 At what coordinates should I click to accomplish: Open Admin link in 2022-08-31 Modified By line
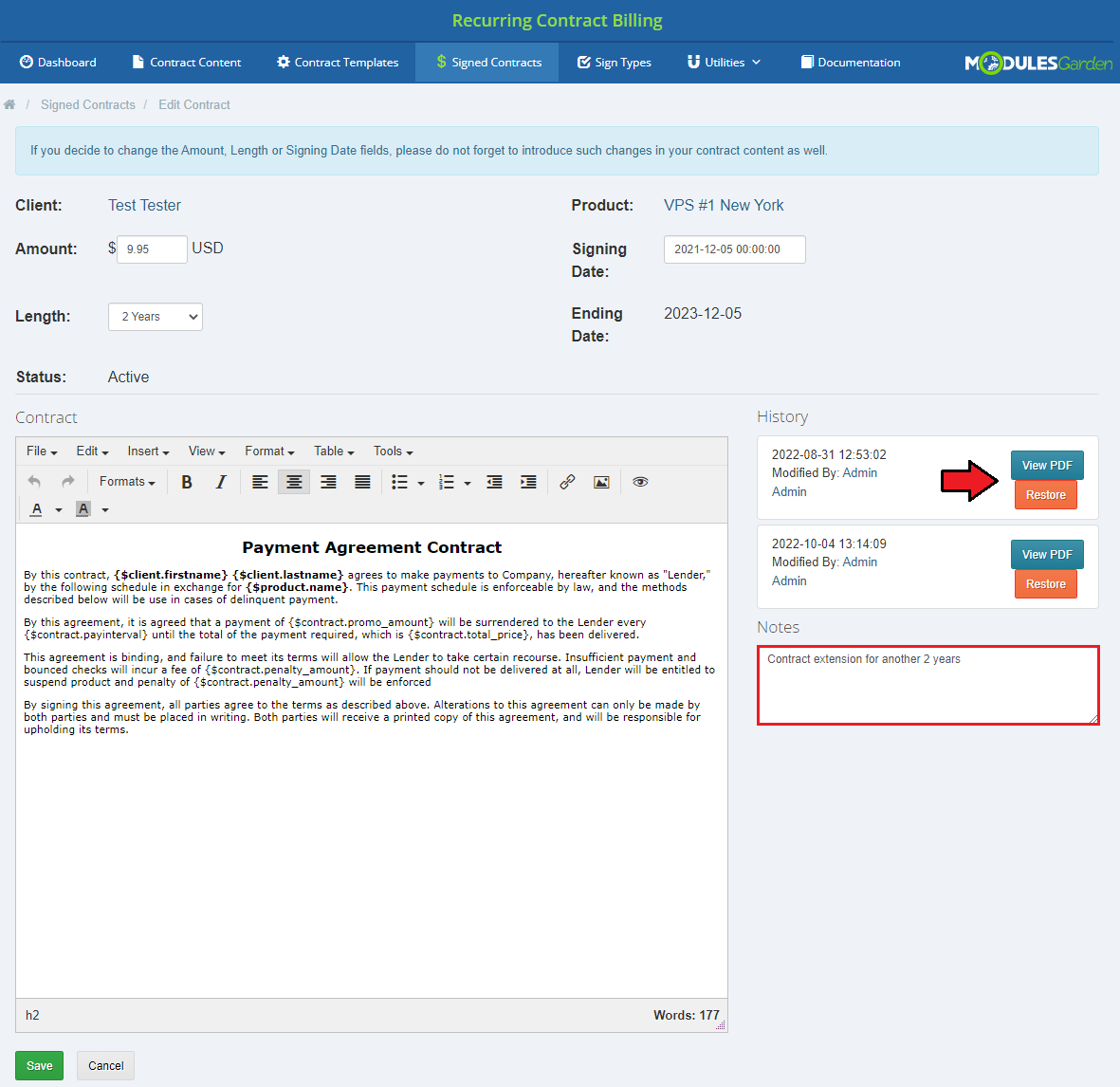859,472
